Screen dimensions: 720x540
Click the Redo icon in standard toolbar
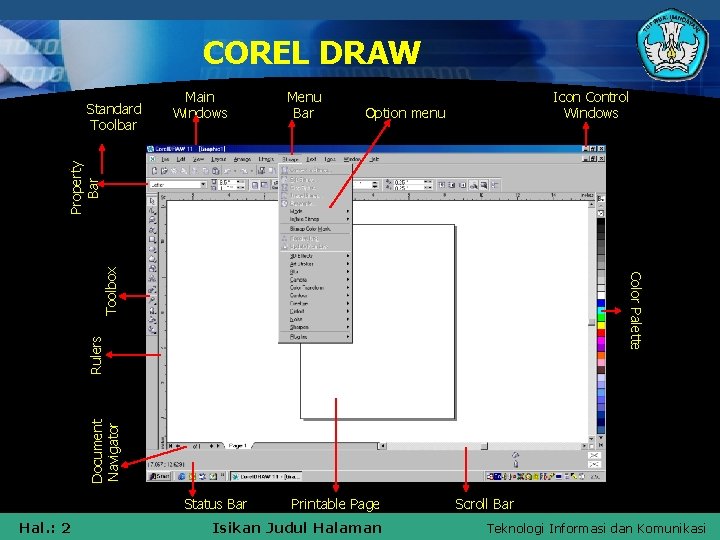point(244,171)
